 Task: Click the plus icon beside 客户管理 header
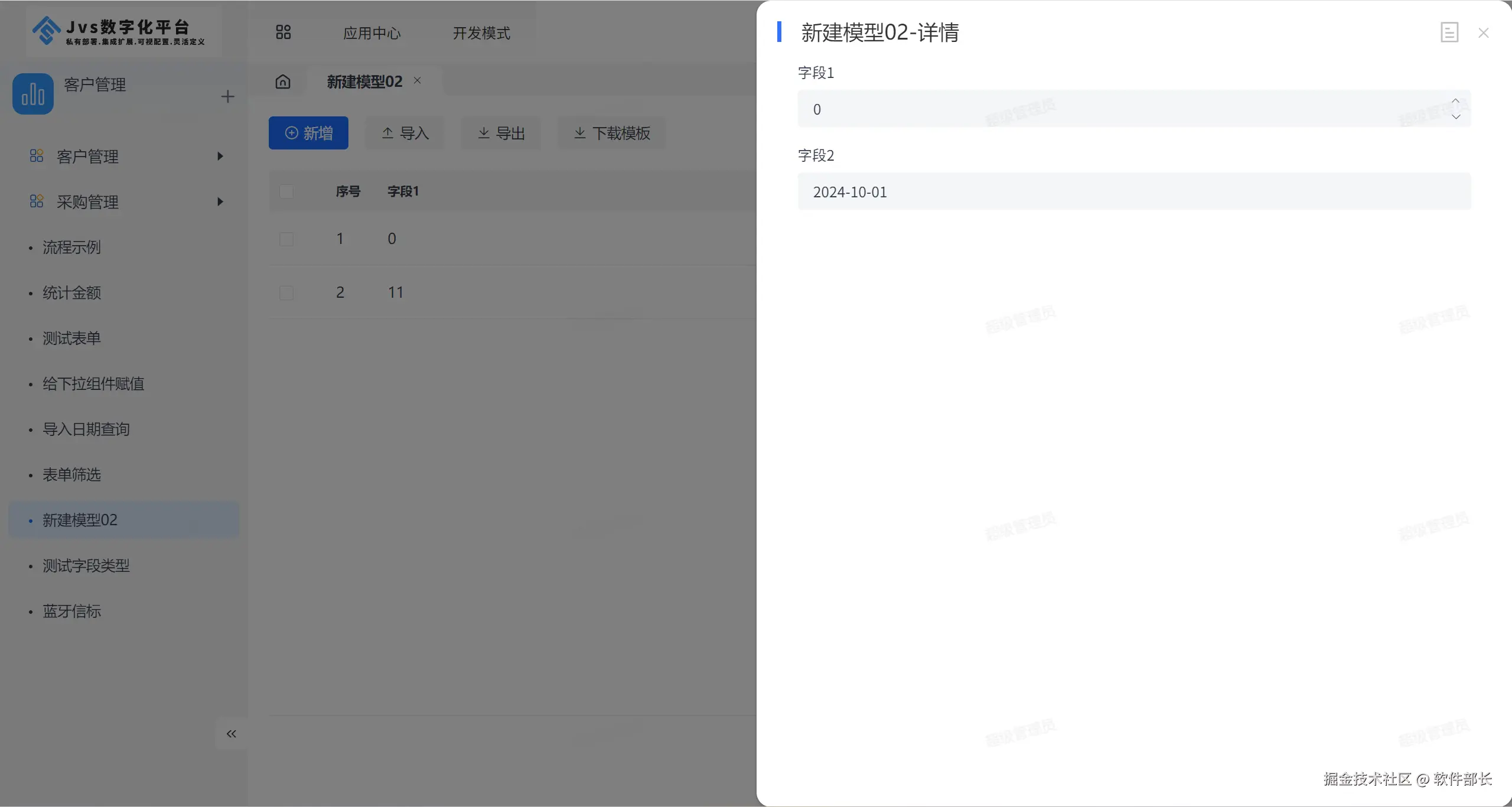coord(228,96)
